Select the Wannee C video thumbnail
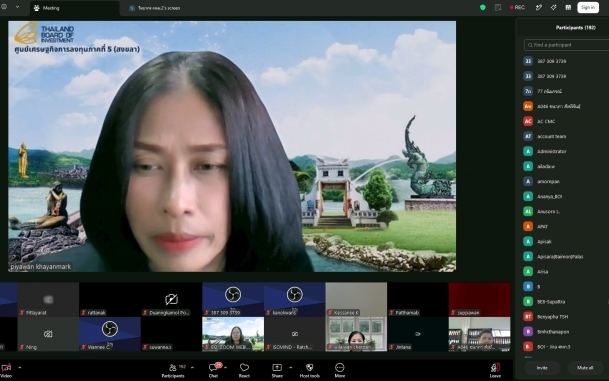The width and height of the screenshot is (609, 381). pos(110,334)
